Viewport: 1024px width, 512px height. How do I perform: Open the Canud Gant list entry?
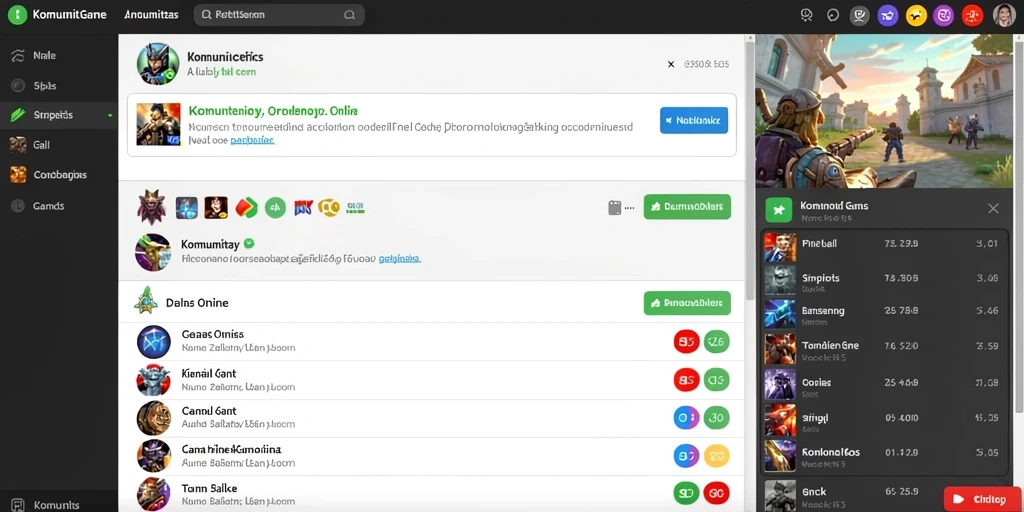coord(431,418)
